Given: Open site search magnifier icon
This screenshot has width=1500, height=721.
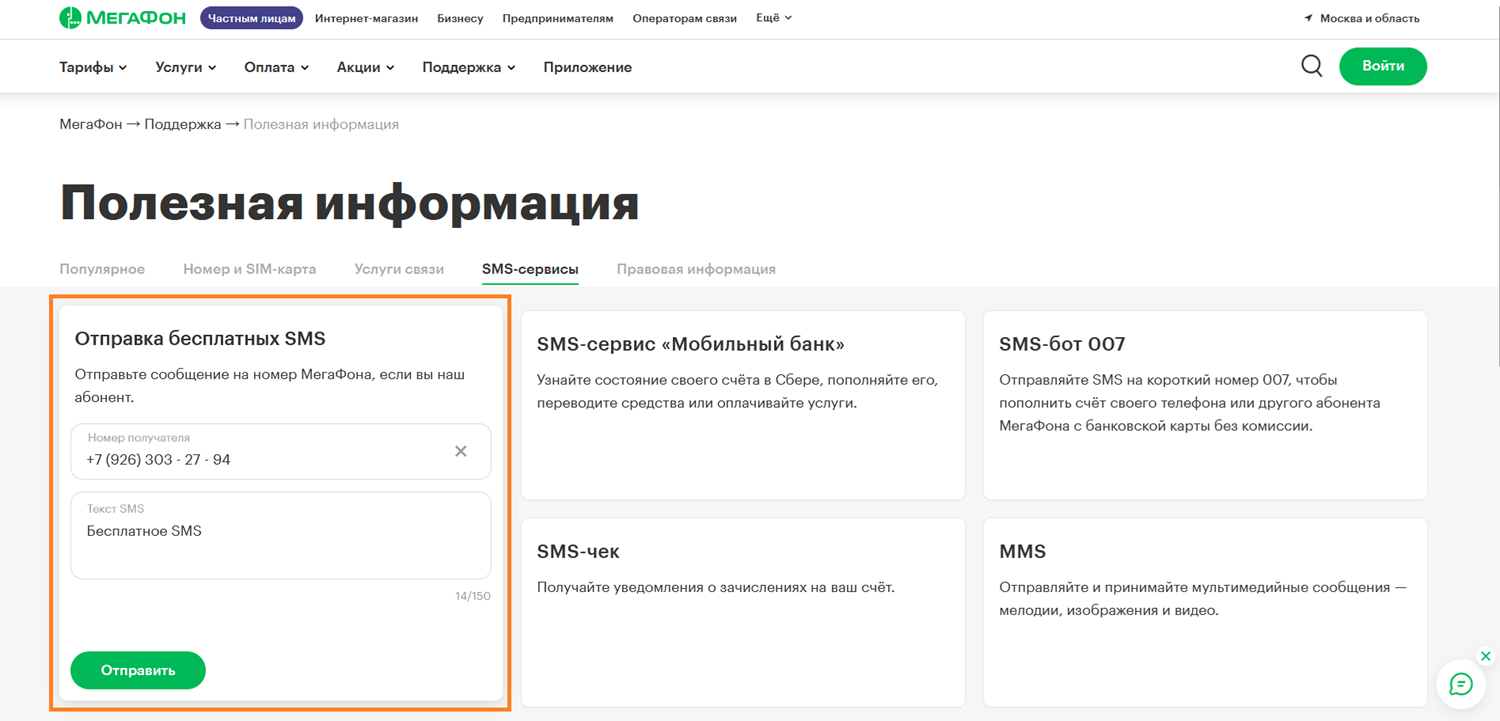Looking at the screenshot, I should pos(1312,66).
